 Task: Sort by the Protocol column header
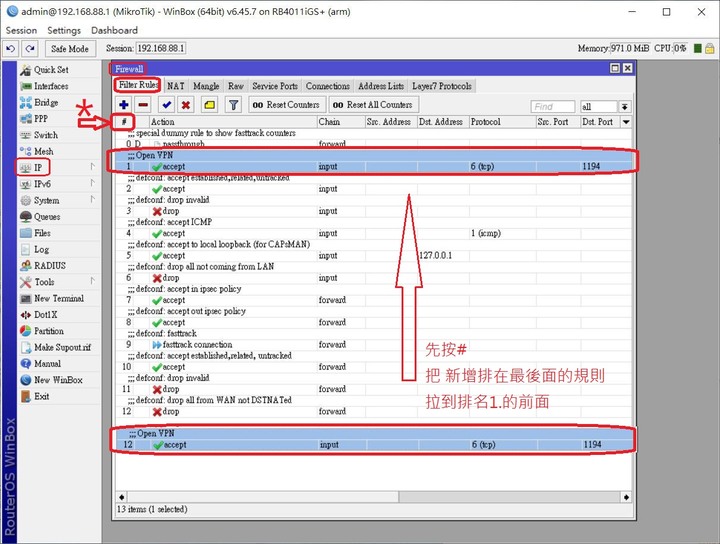502,122
